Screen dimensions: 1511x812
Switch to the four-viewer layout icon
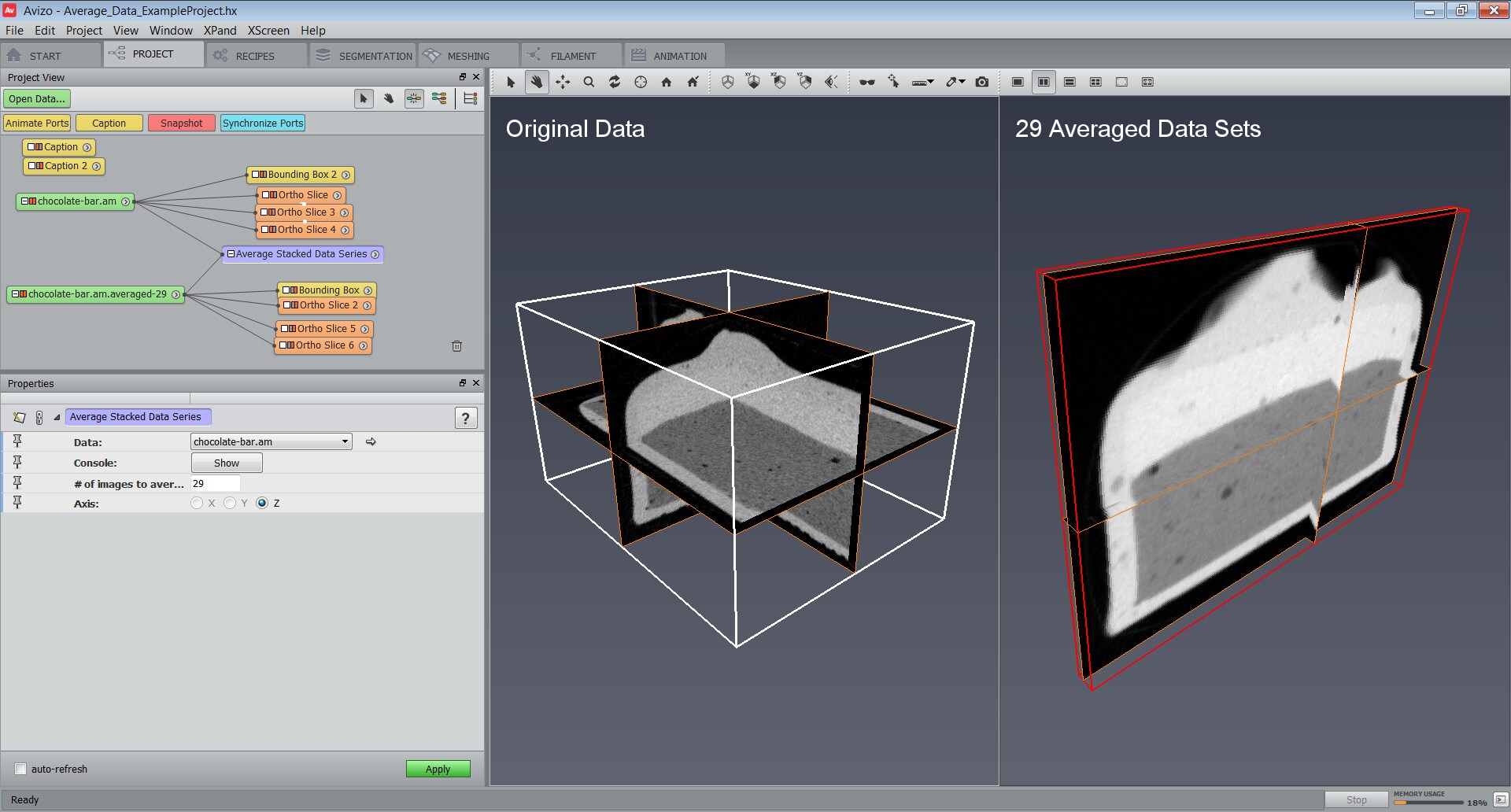(x=1095, y=82)
